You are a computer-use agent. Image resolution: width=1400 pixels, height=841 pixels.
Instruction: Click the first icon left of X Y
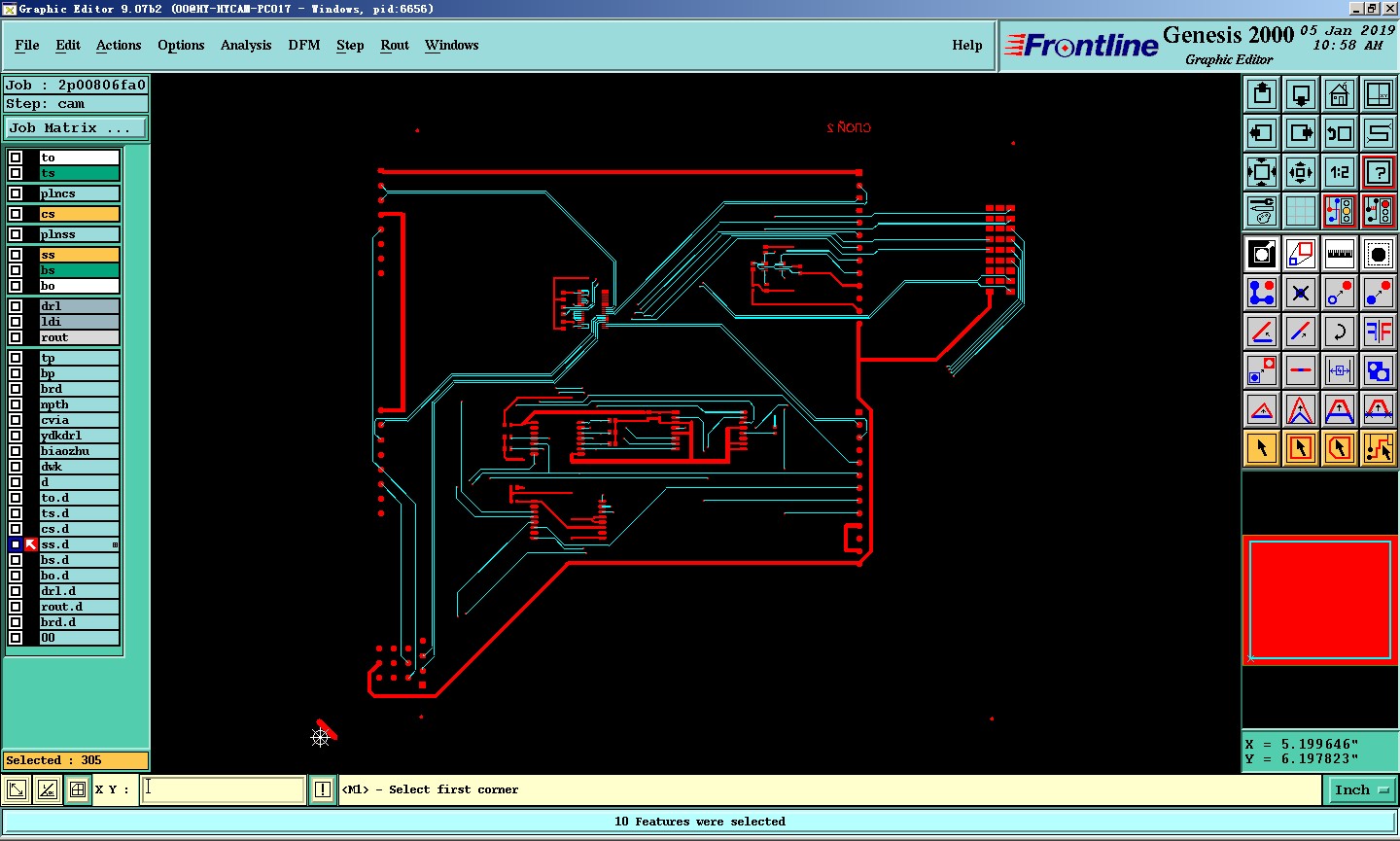coord(17,789)
